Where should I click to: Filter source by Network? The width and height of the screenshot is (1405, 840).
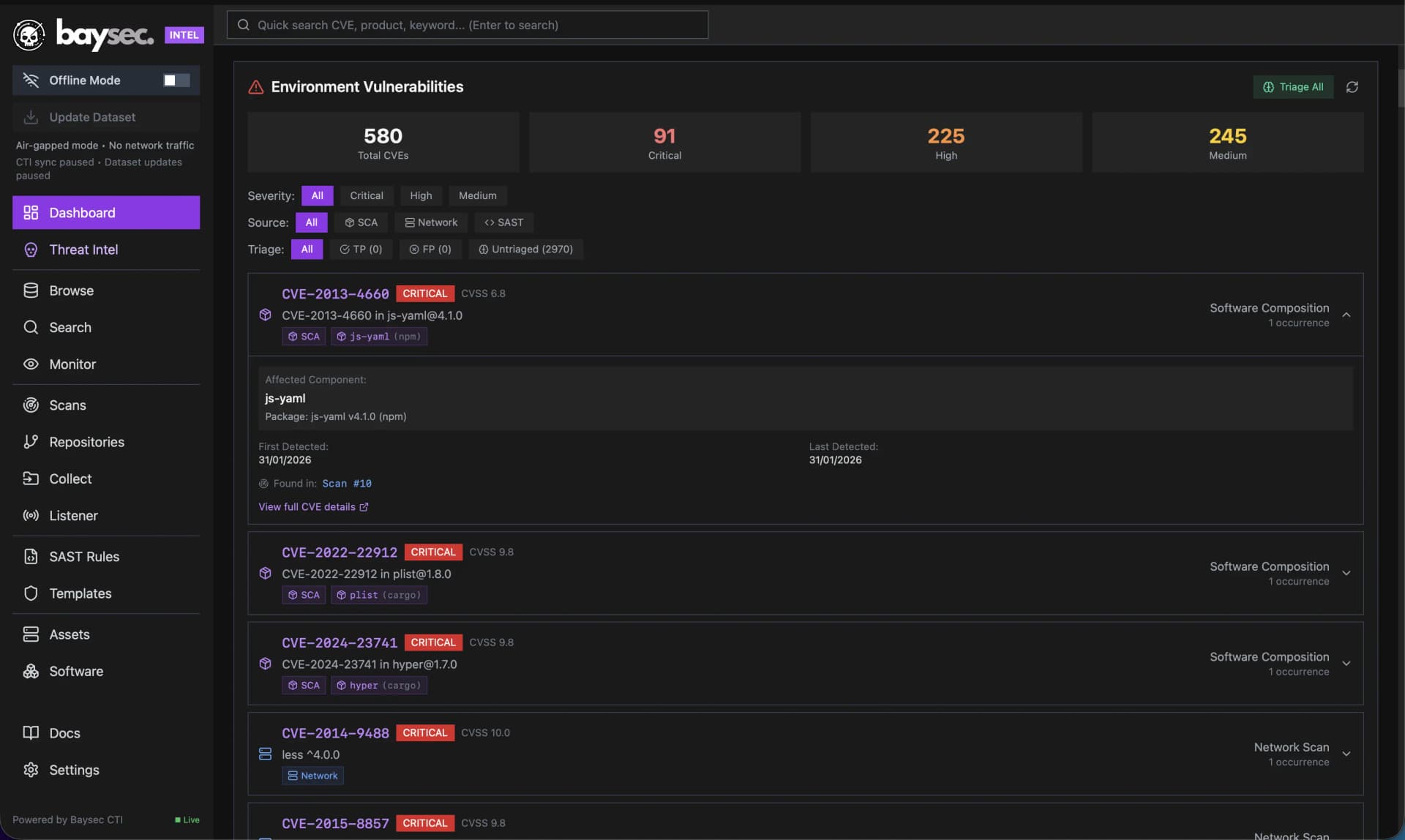point(431,222)
